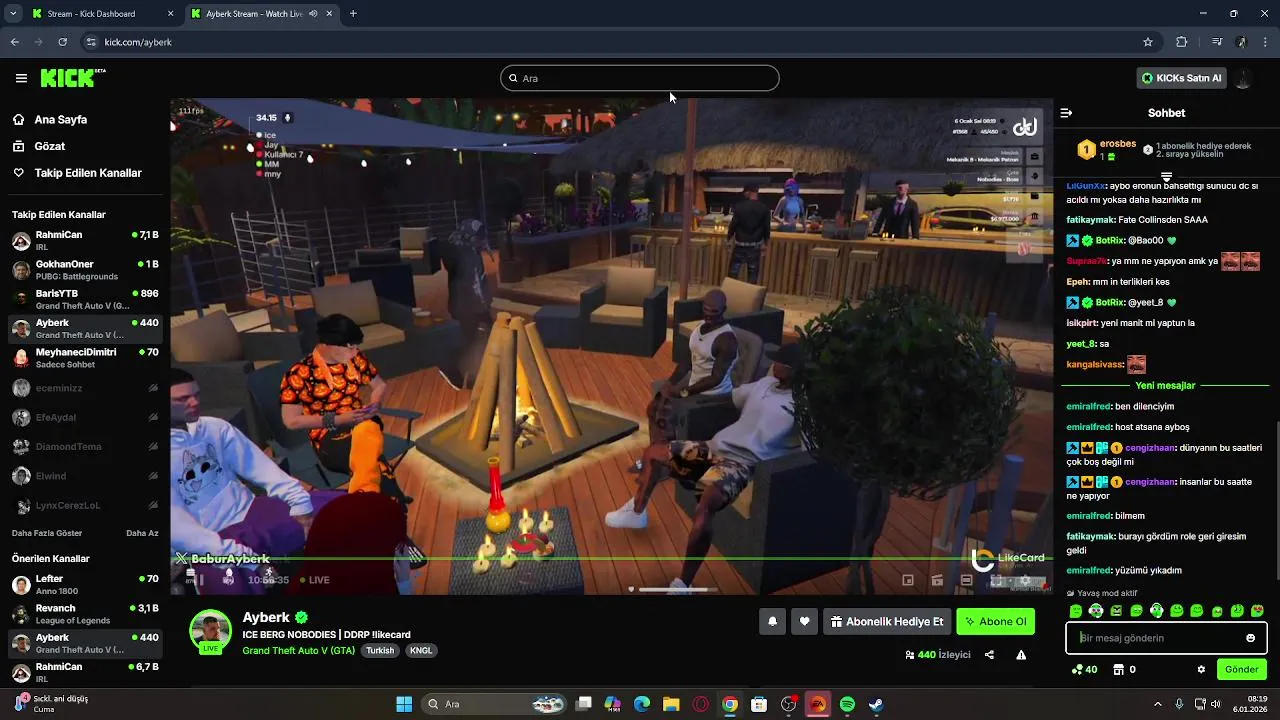Open video settings gear

click(1024, 580)
